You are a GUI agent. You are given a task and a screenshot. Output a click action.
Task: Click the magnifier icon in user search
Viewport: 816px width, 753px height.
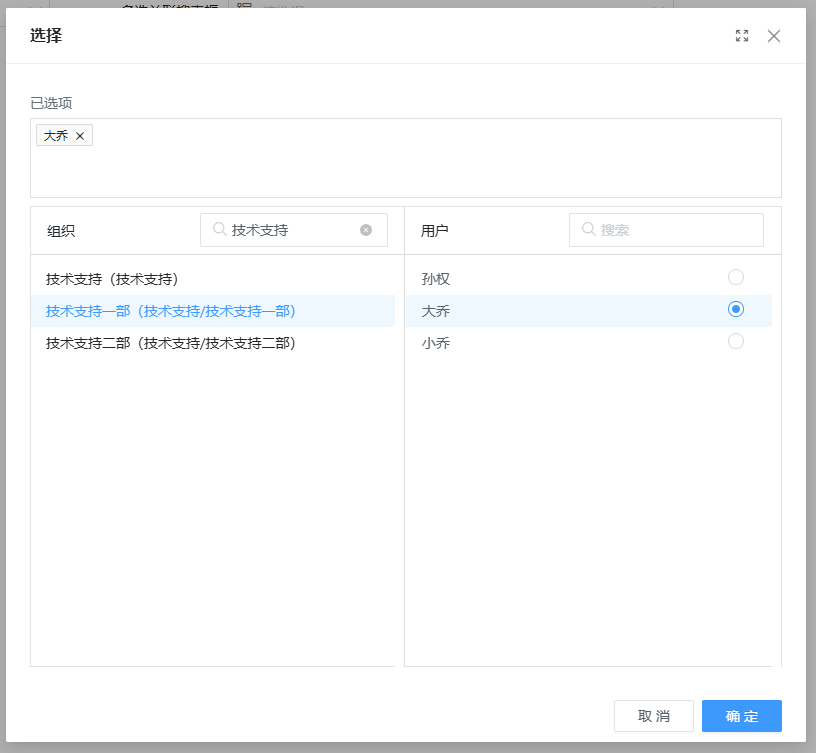point(588,229)
